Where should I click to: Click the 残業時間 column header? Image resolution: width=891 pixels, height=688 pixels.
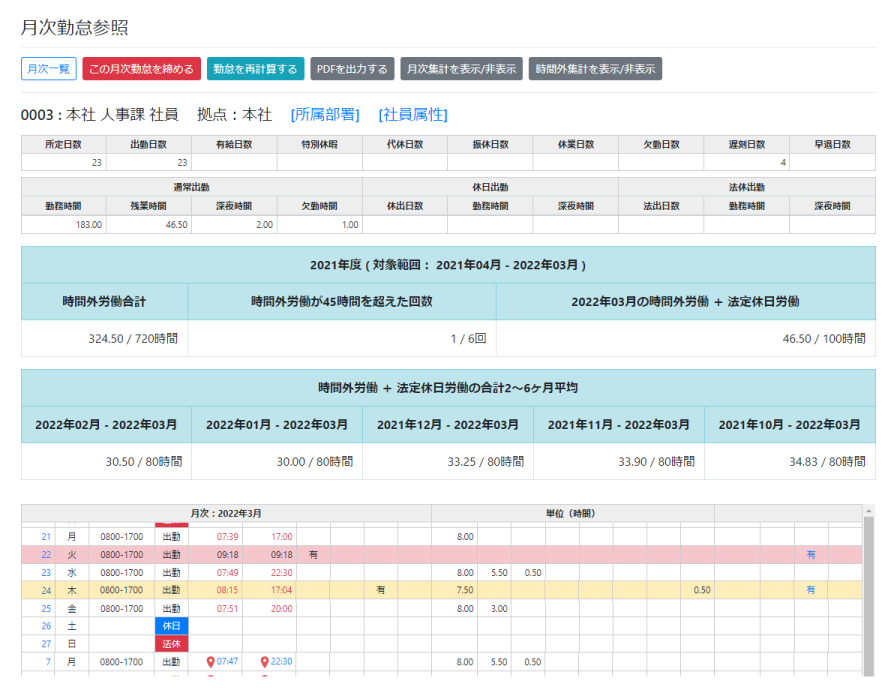(149, 206)
